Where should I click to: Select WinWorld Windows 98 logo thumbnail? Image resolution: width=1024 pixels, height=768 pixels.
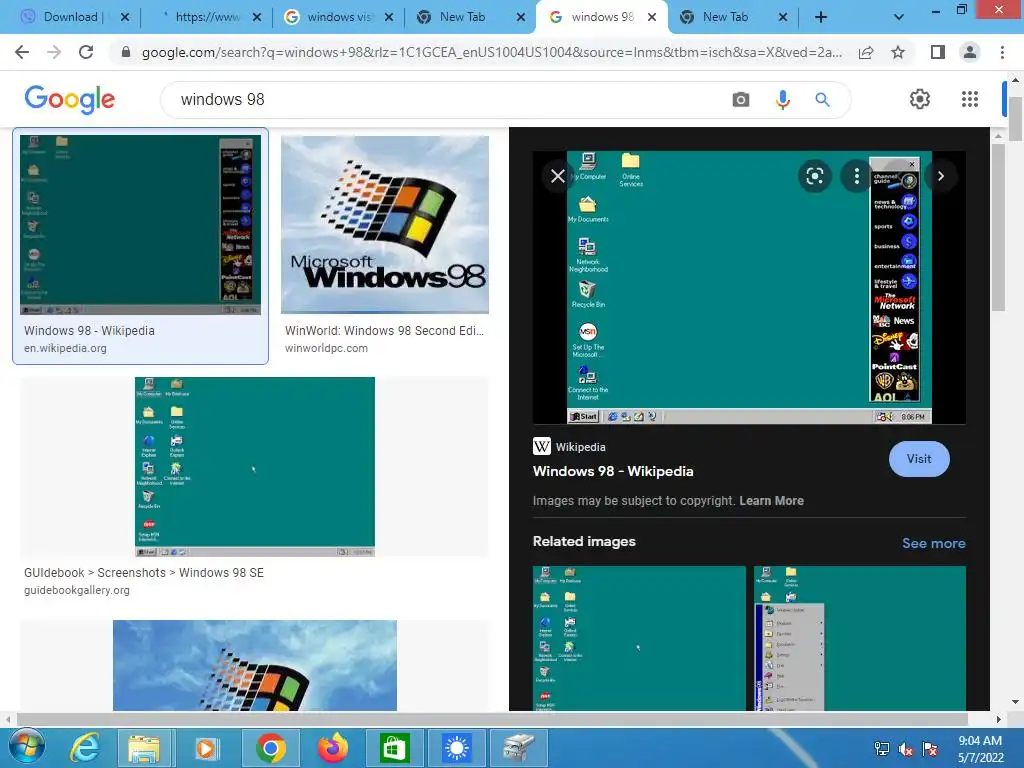pos(385,225)
